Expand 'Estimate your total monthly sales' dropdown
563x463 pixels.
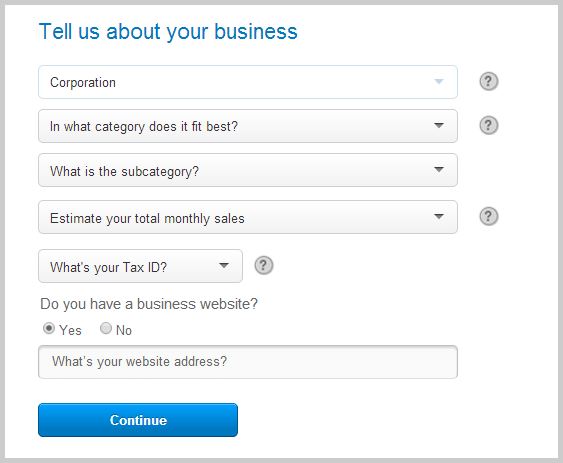[248, 217]
